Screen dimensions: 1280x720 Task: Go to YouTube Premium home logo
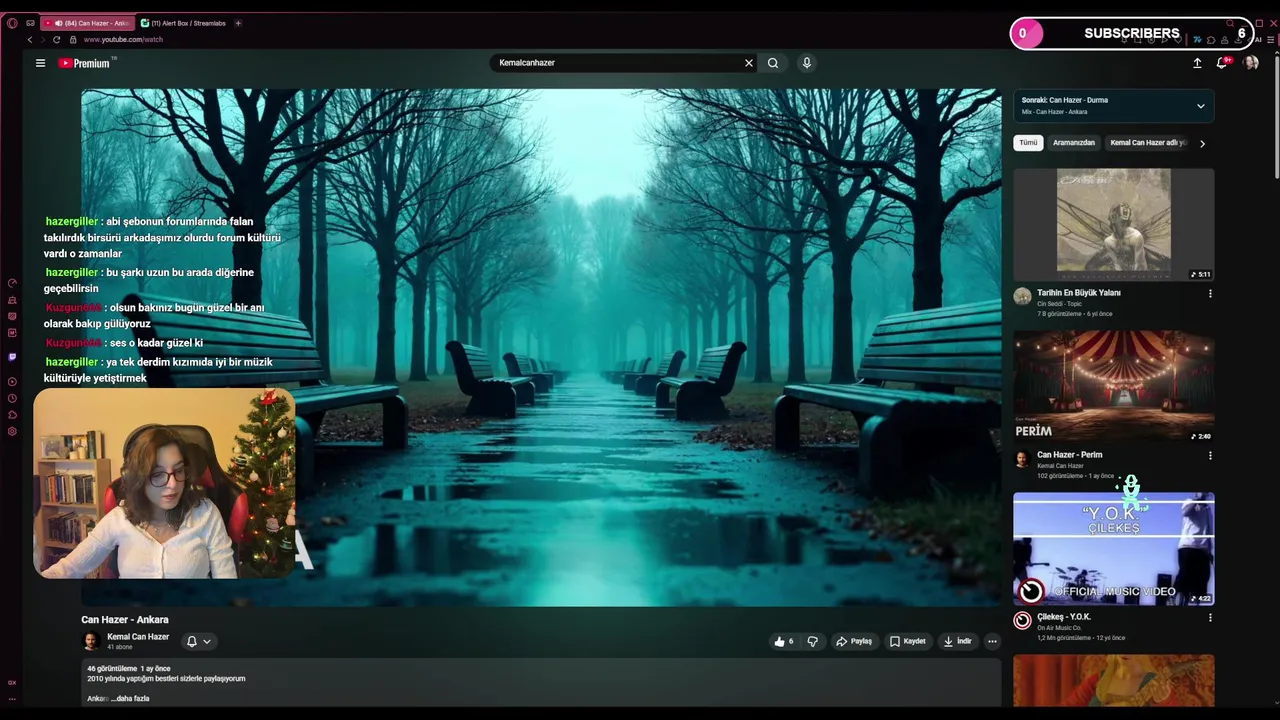(x=87, y=63)
